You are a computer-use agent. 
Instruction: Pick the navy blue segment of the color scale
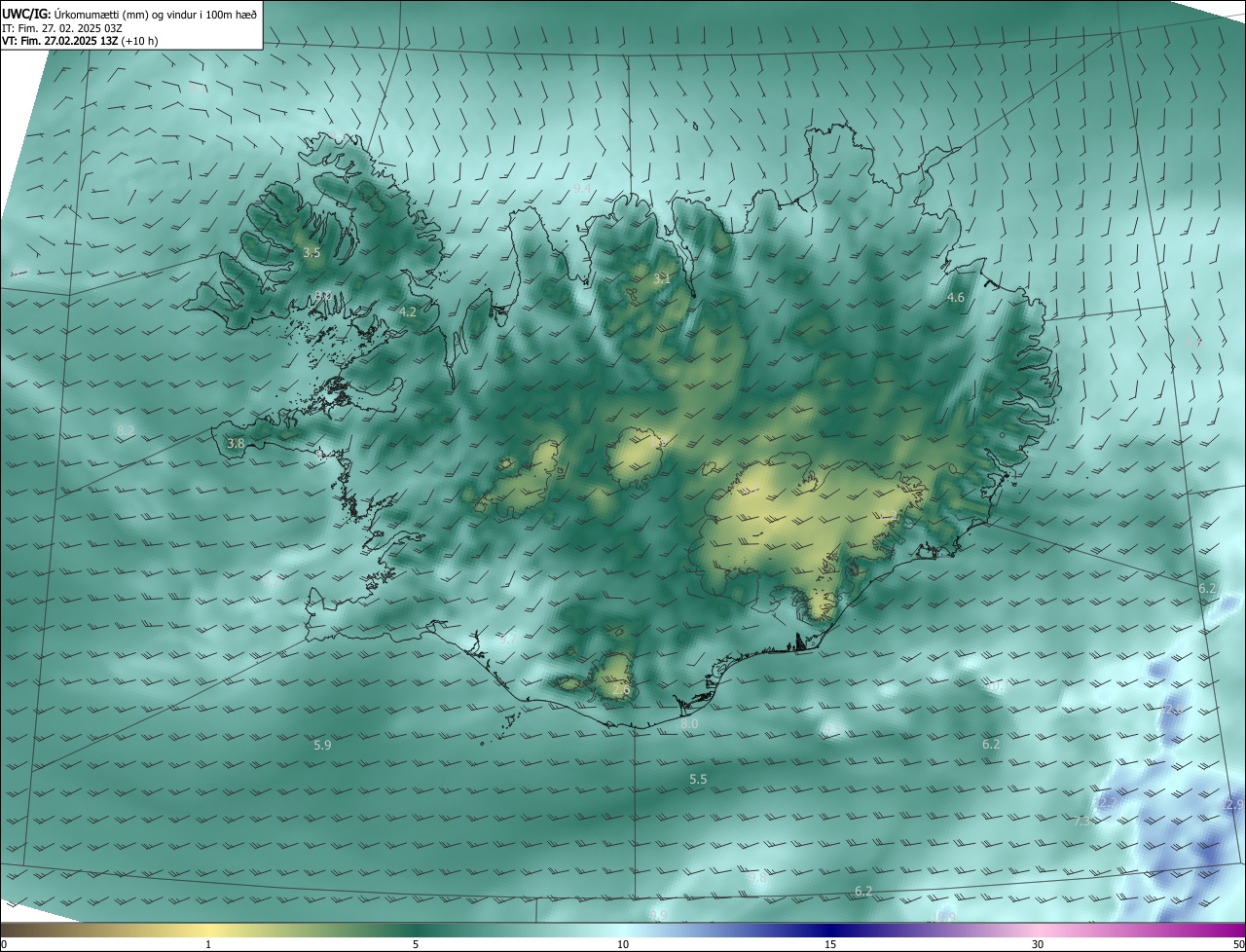(x=830, y=931)
